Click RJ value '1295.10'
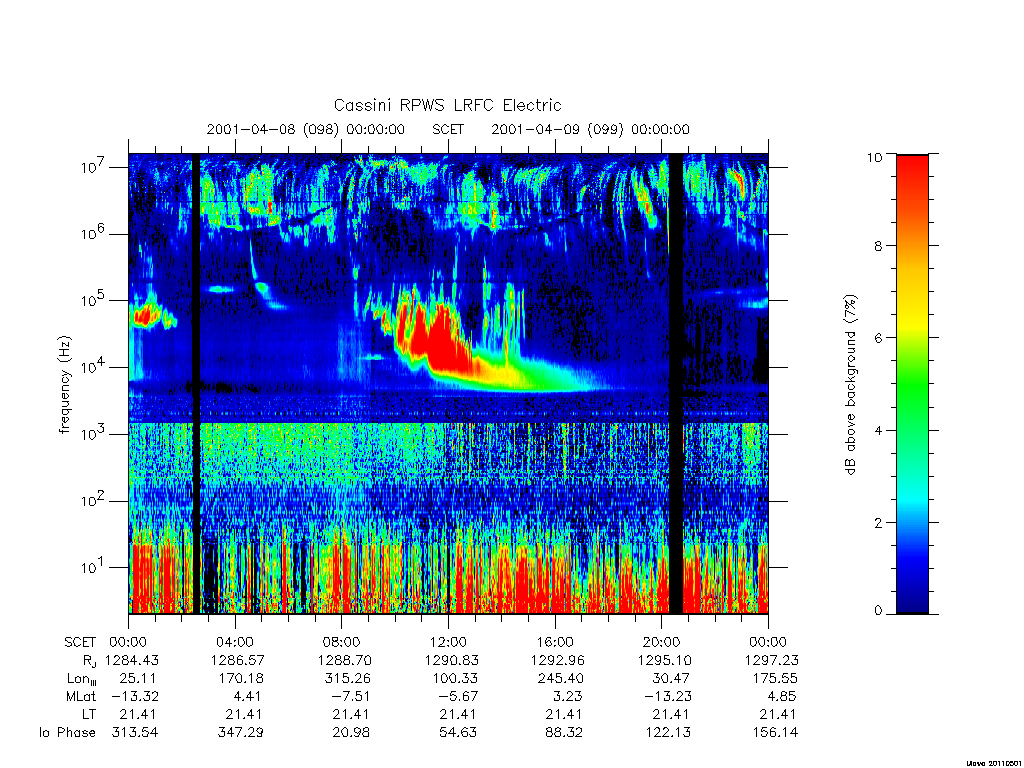 pos(665,661)
